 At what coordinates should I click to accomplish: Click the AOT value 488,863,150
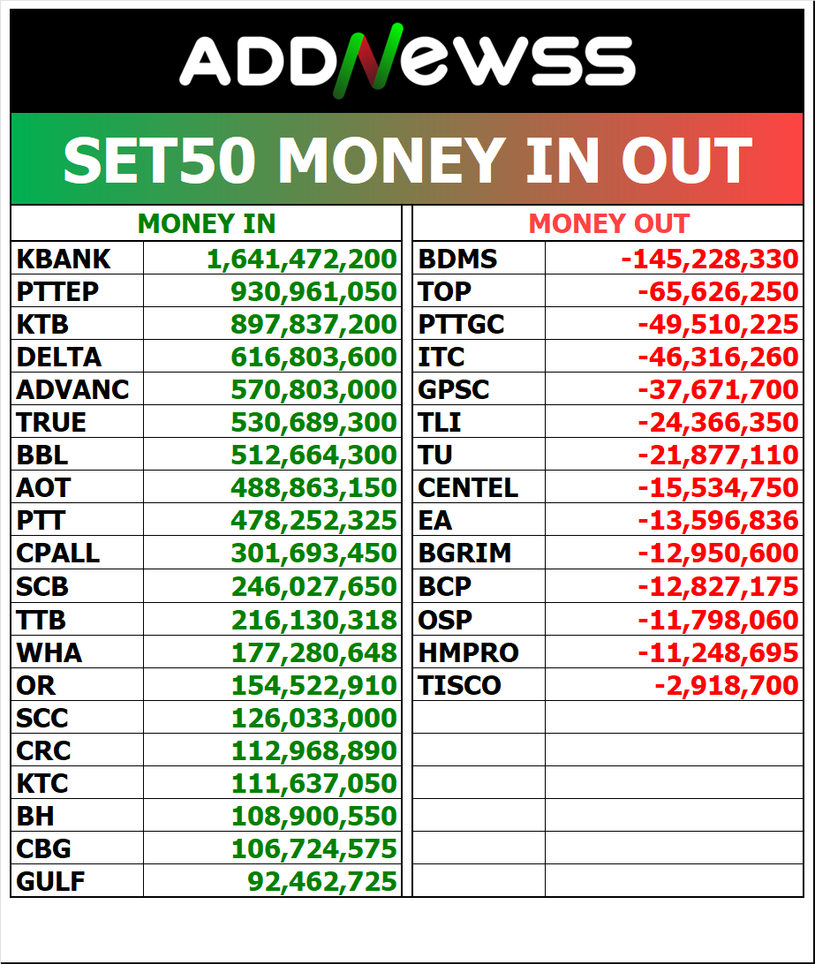pos(314,488)
